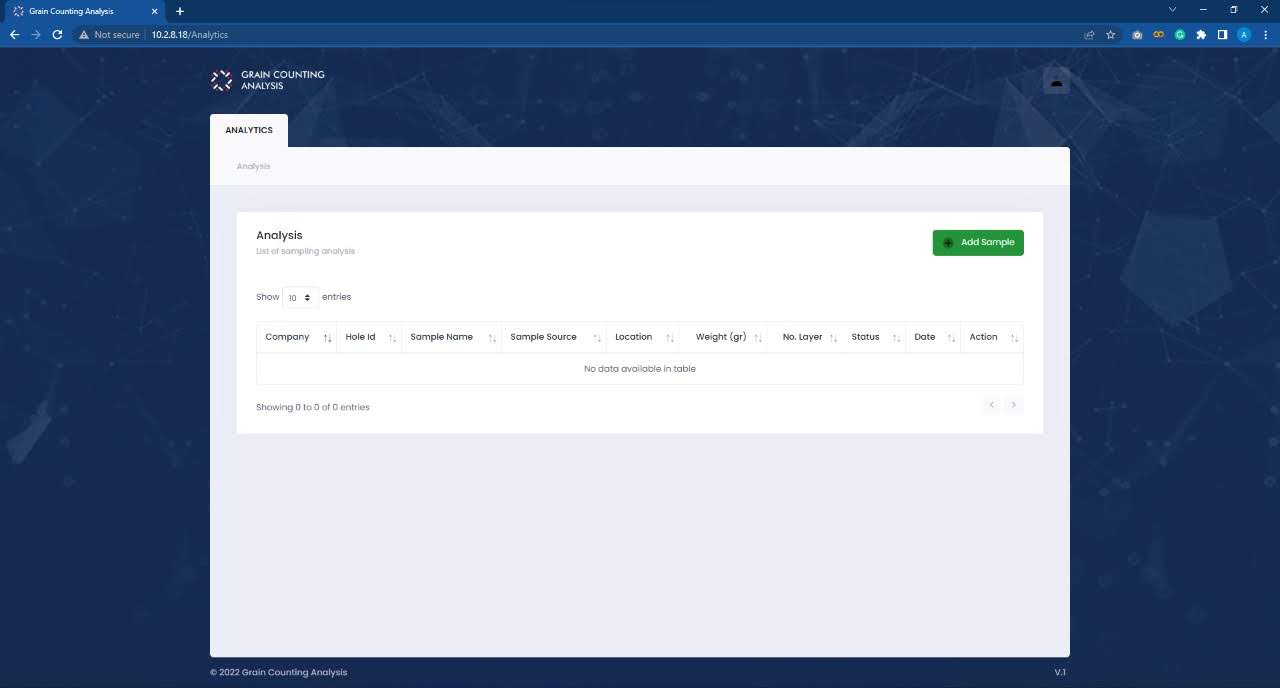Reload the page with the refresh icon

point(57,35)
